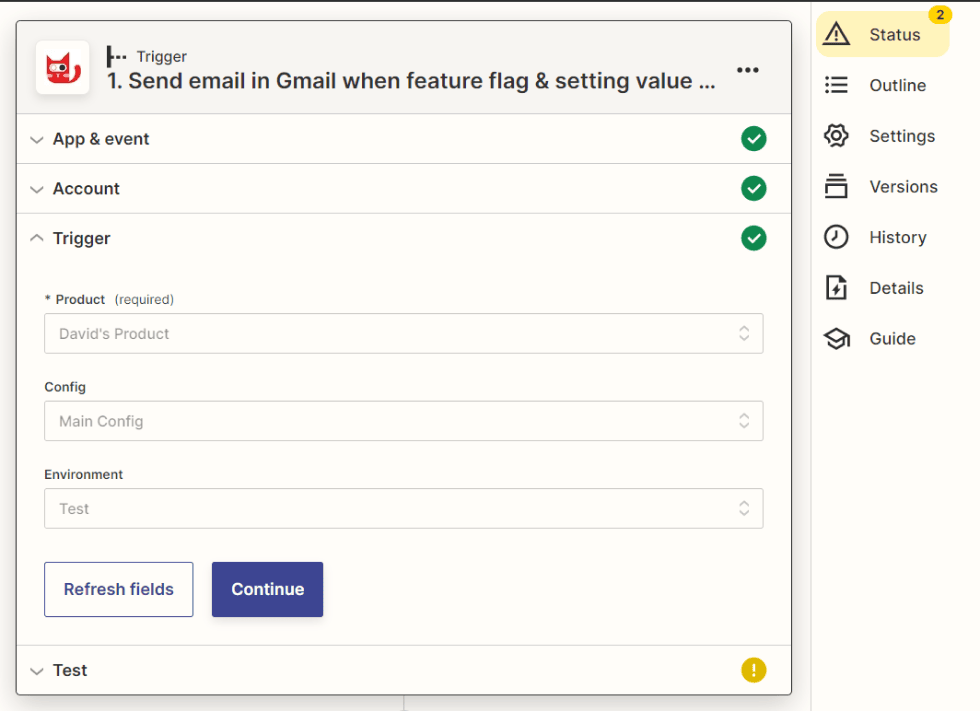Click the yellow warning indicator on the Test section
Image resolution: width=980 pixels, height=712 pixels.
point(754,670)
